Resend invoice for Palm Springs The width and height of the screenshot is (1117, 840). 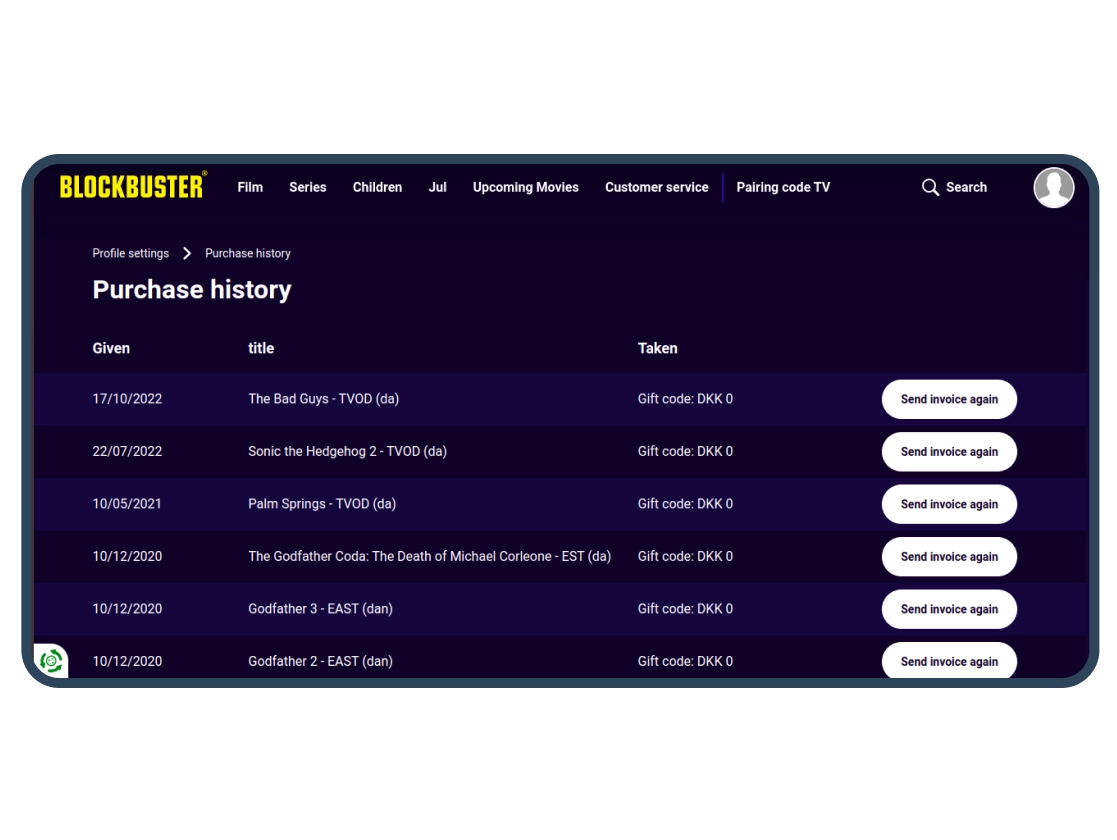click(x=949, y=504)
